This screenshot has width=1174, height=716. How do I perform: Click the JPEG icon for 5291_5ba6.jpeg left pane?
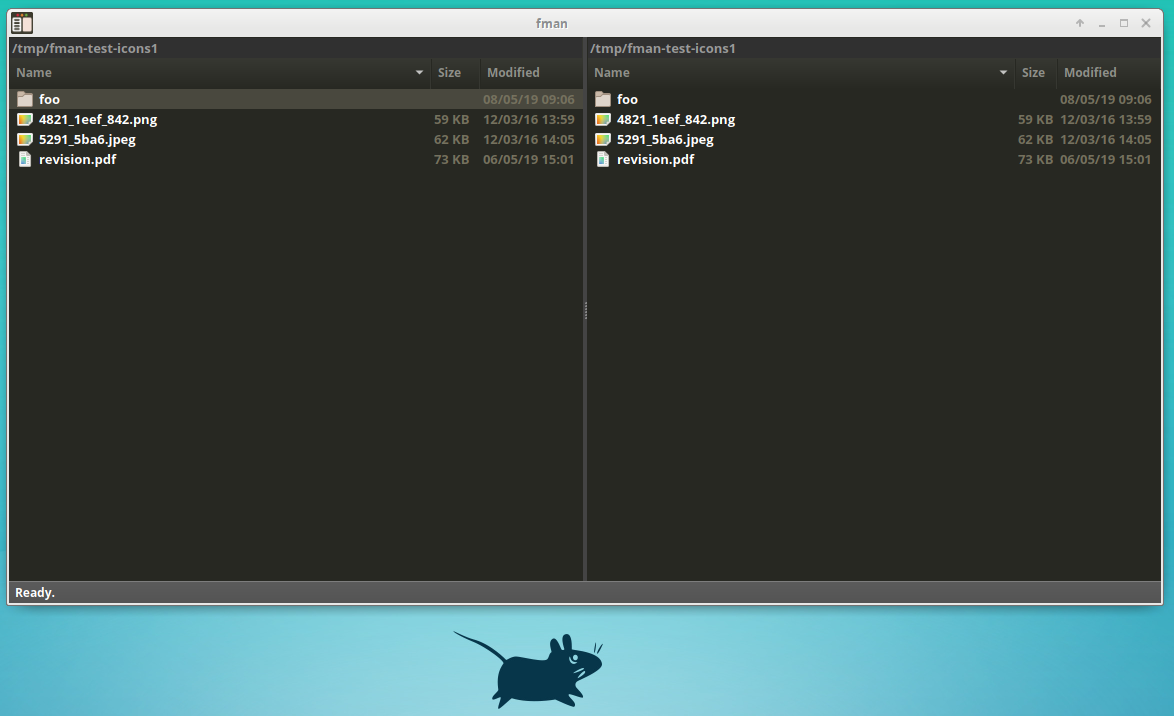coord(24,139)
